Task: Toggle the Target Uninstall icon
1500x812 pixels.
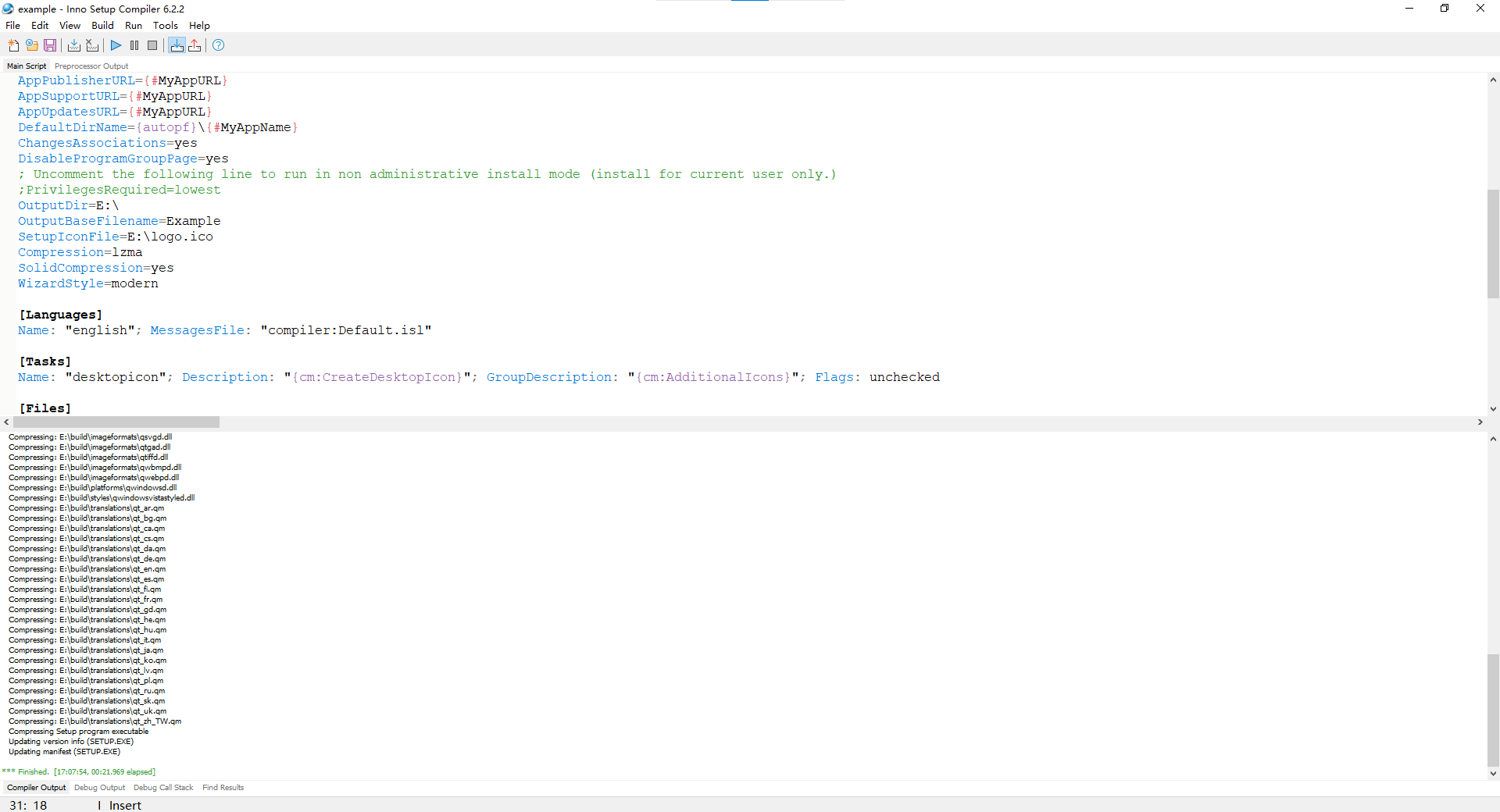Action: coord(195,45)
